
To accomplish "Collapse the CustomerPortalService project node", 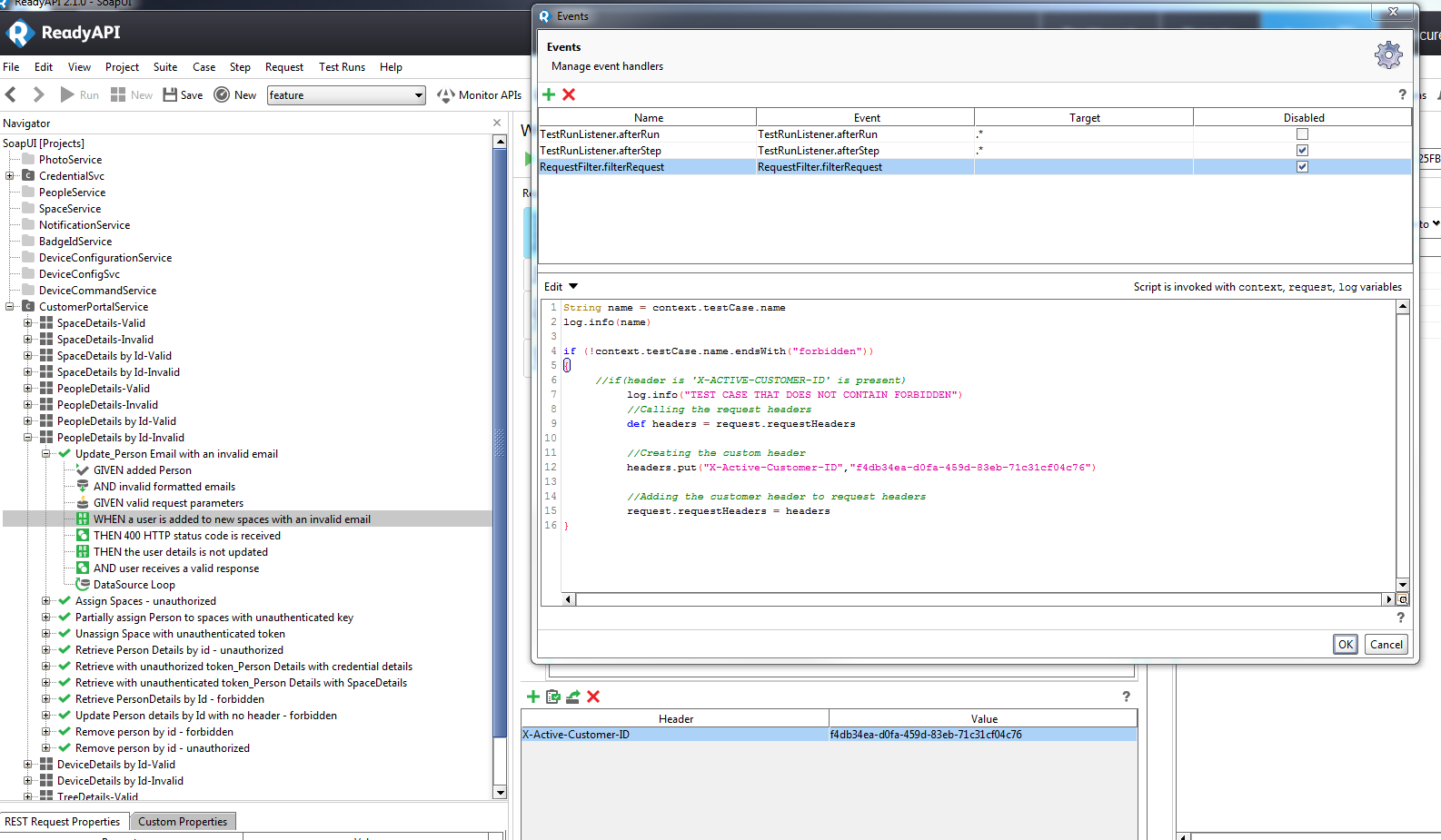I will (x=10, y=307).
